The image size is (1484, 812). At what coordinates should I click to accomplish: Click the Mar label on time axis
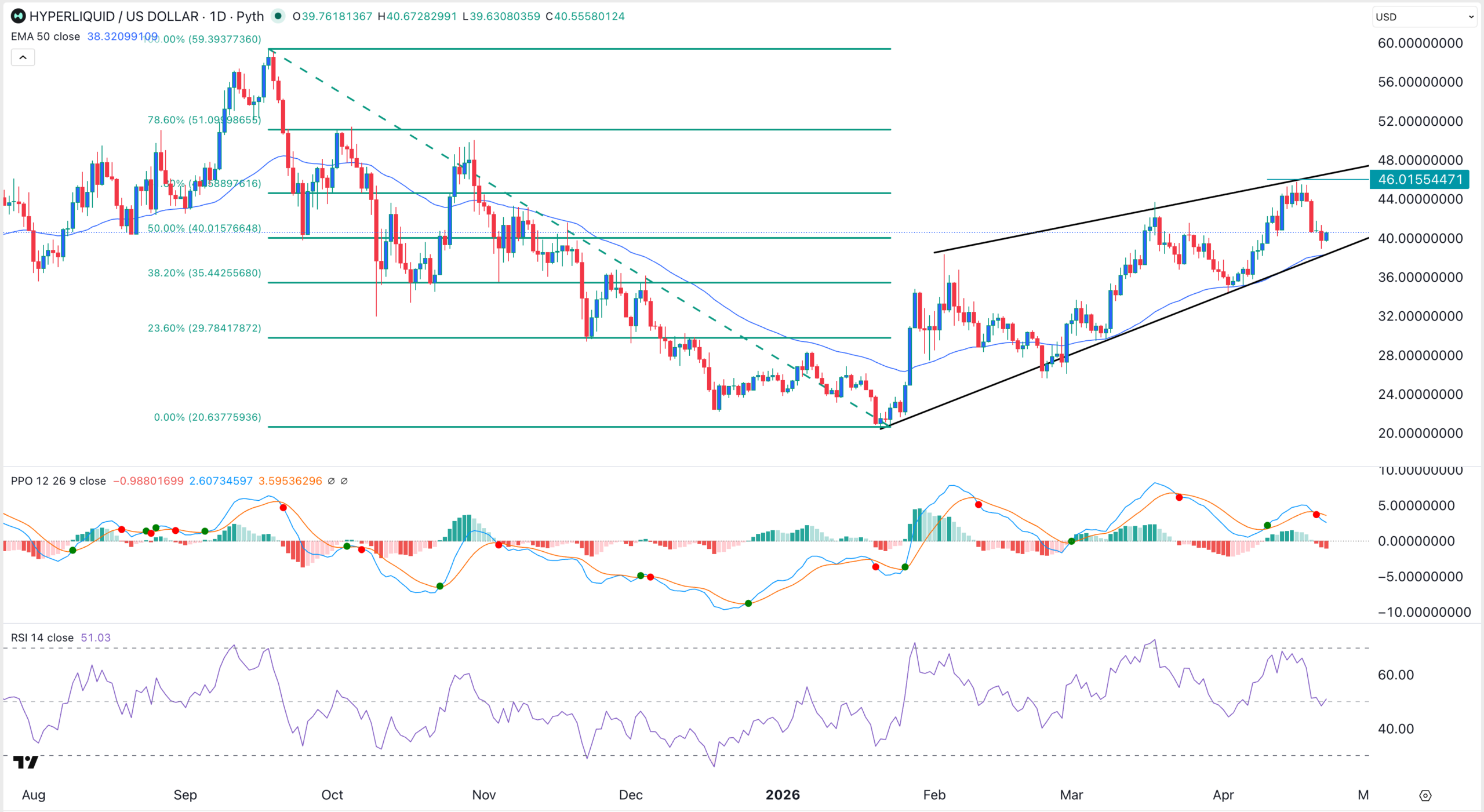[1071, 795]
